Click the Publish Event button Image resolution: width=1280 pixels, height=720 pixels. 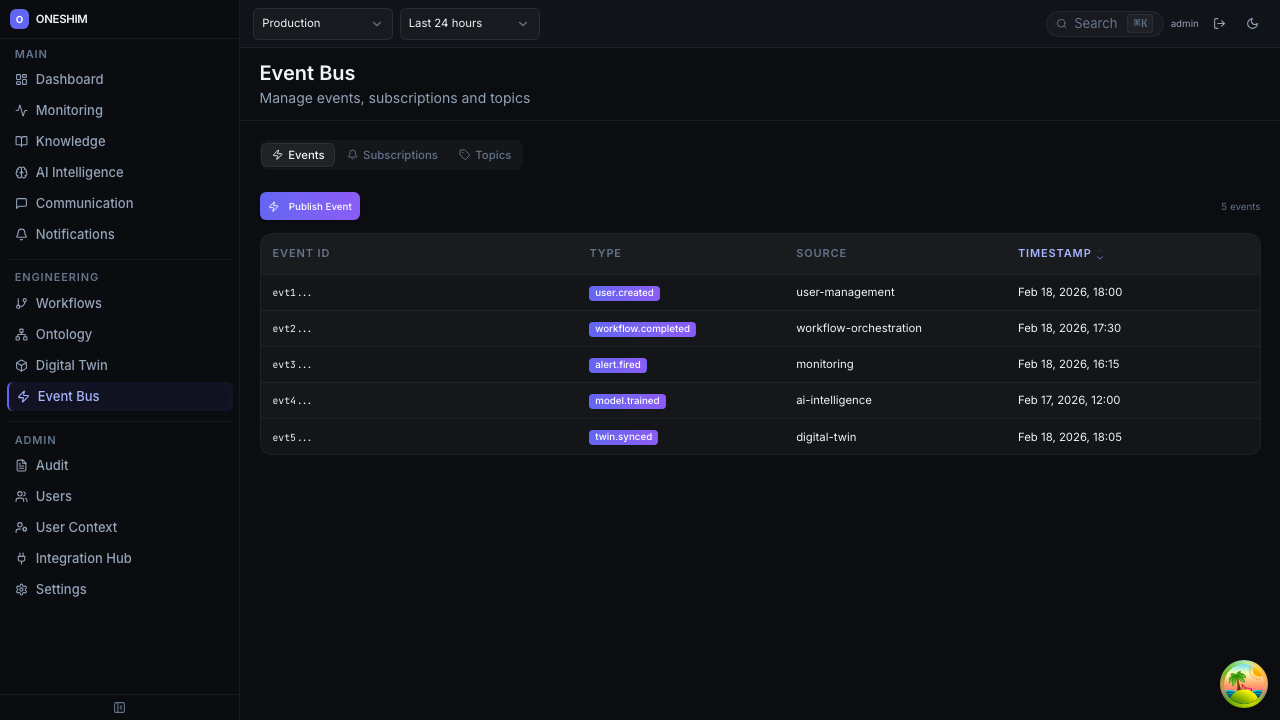click(310, 206)
